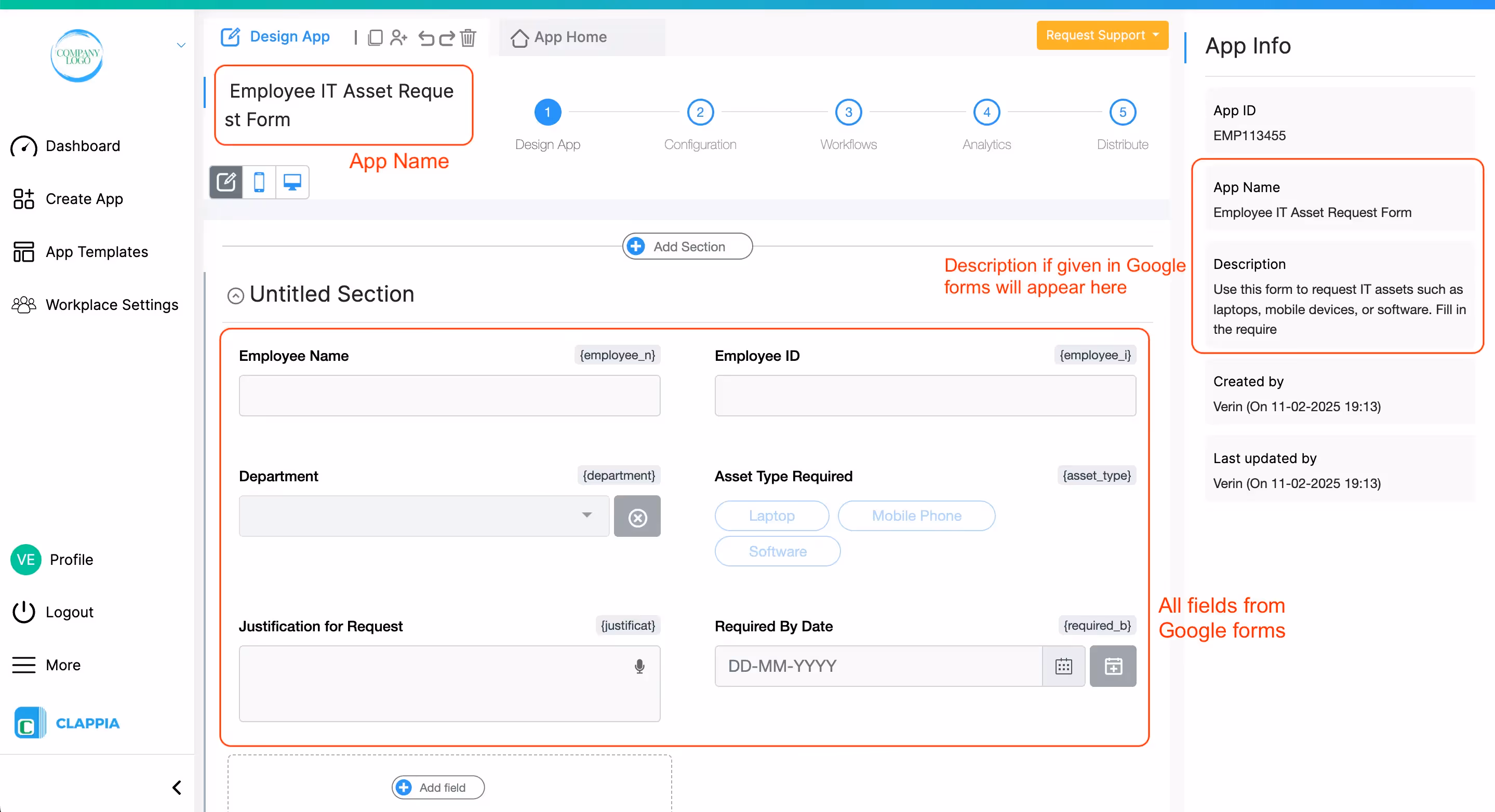This screenshot has height=812, width=1495.
Task: Select Laptop as the asset type
Action: [771, 516]
